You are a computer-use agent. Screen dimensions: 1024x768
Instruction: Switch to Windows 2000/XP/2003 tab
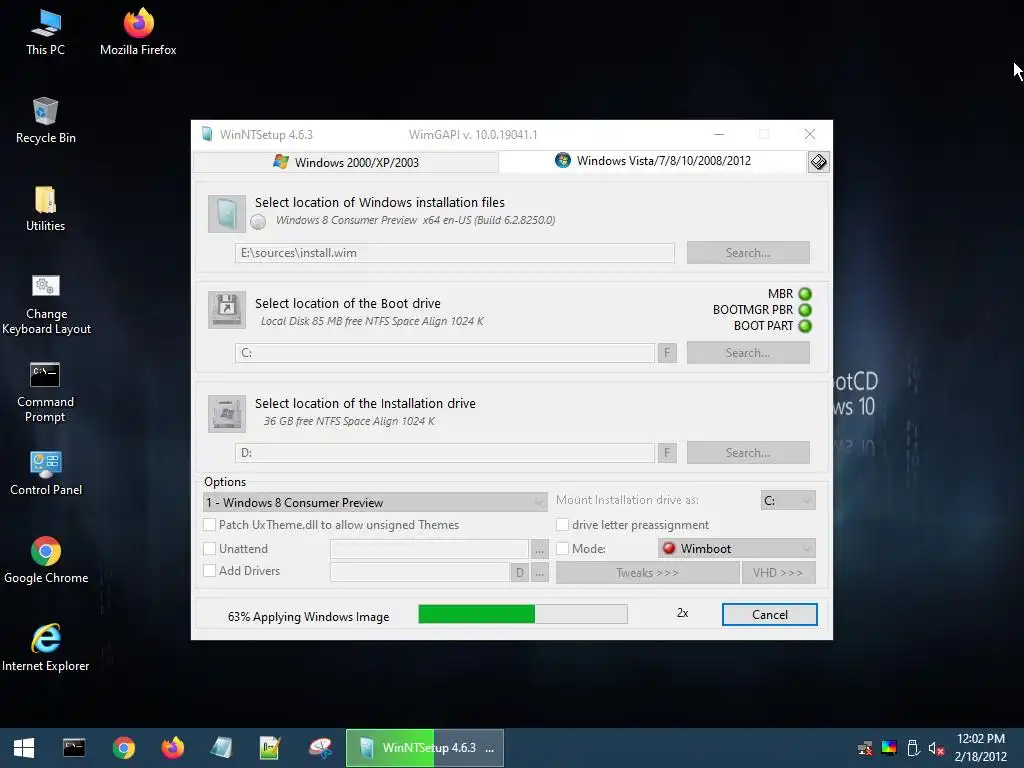point(346,163)
